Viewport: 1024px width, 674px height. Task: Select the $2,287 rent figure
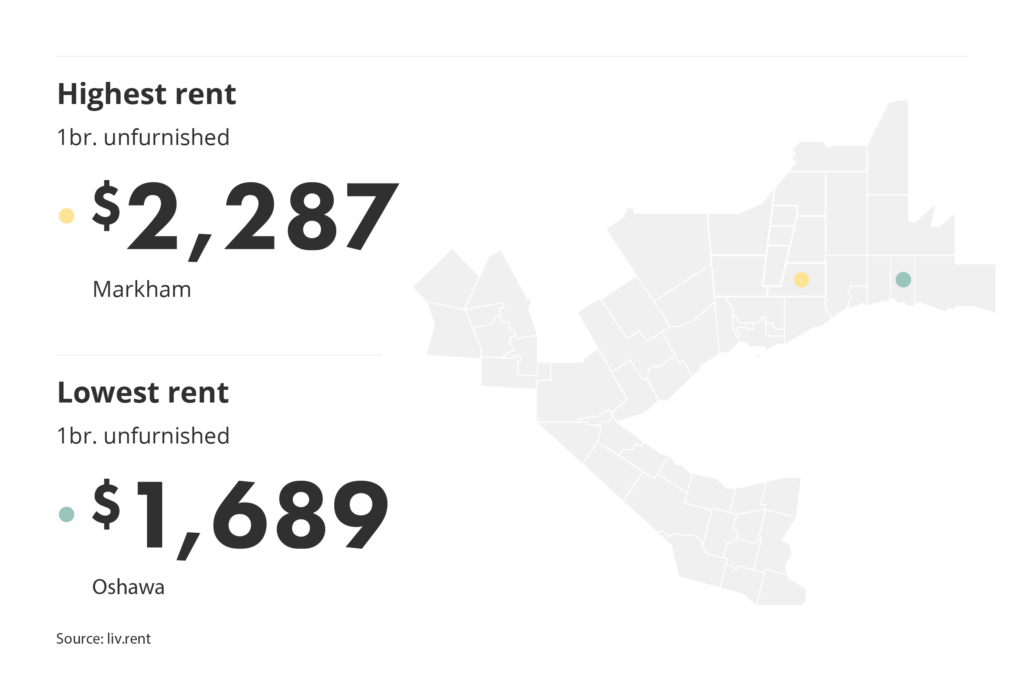pos(245,218)
